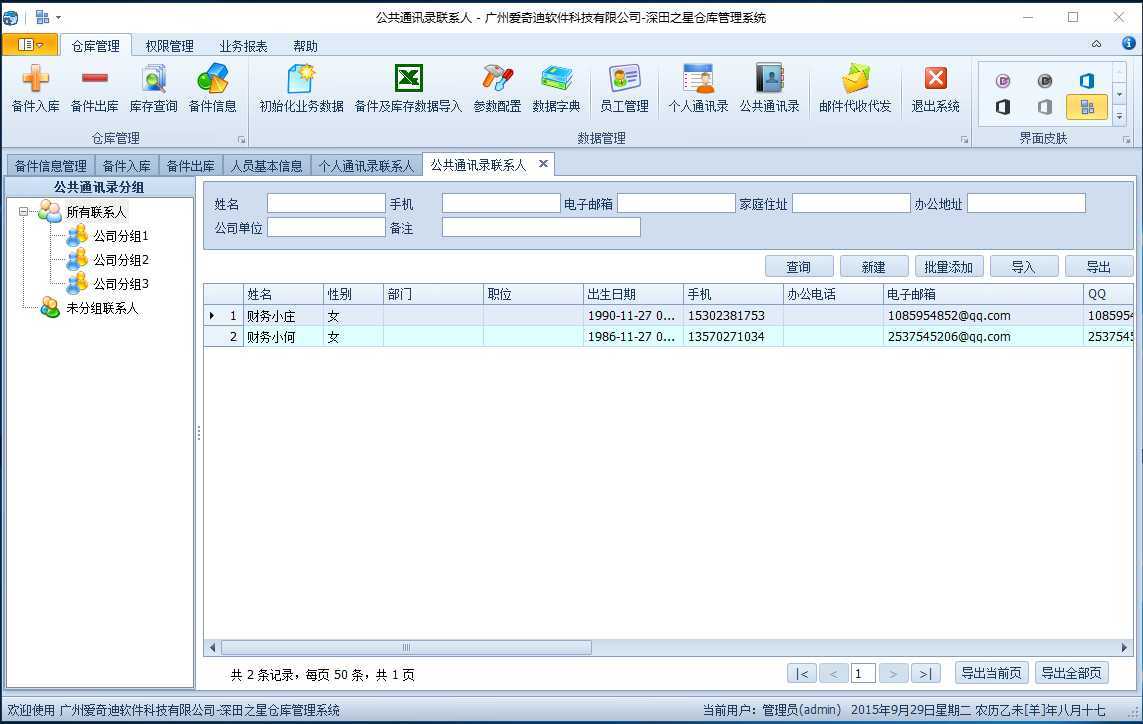Click the 查询 button
Image resolution: width=1143 pixels, height=724 pixels.
(798, 267)
